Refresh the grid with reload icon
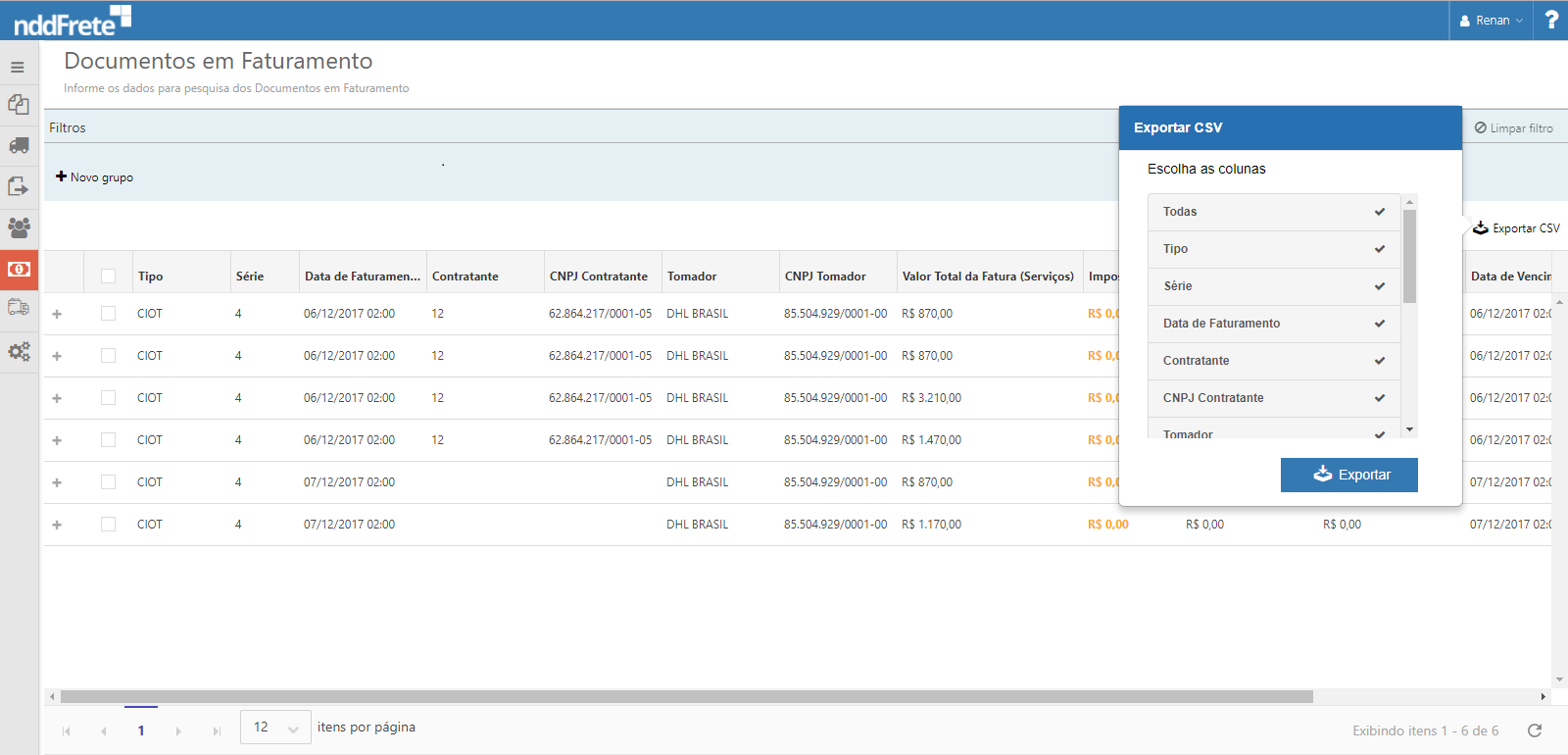The width and height of the screenshot is (1568, 755). (x=1535, y=730)
